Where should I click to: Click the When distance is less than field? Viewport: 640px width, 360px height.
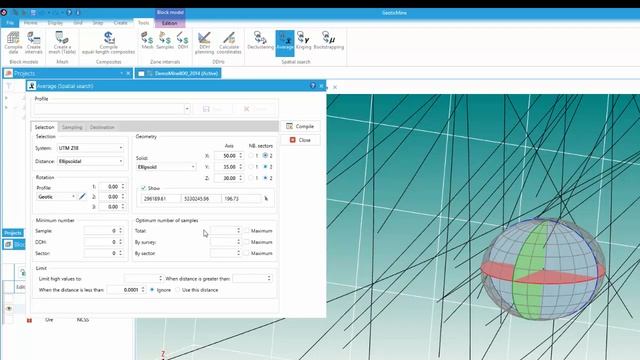126,290
